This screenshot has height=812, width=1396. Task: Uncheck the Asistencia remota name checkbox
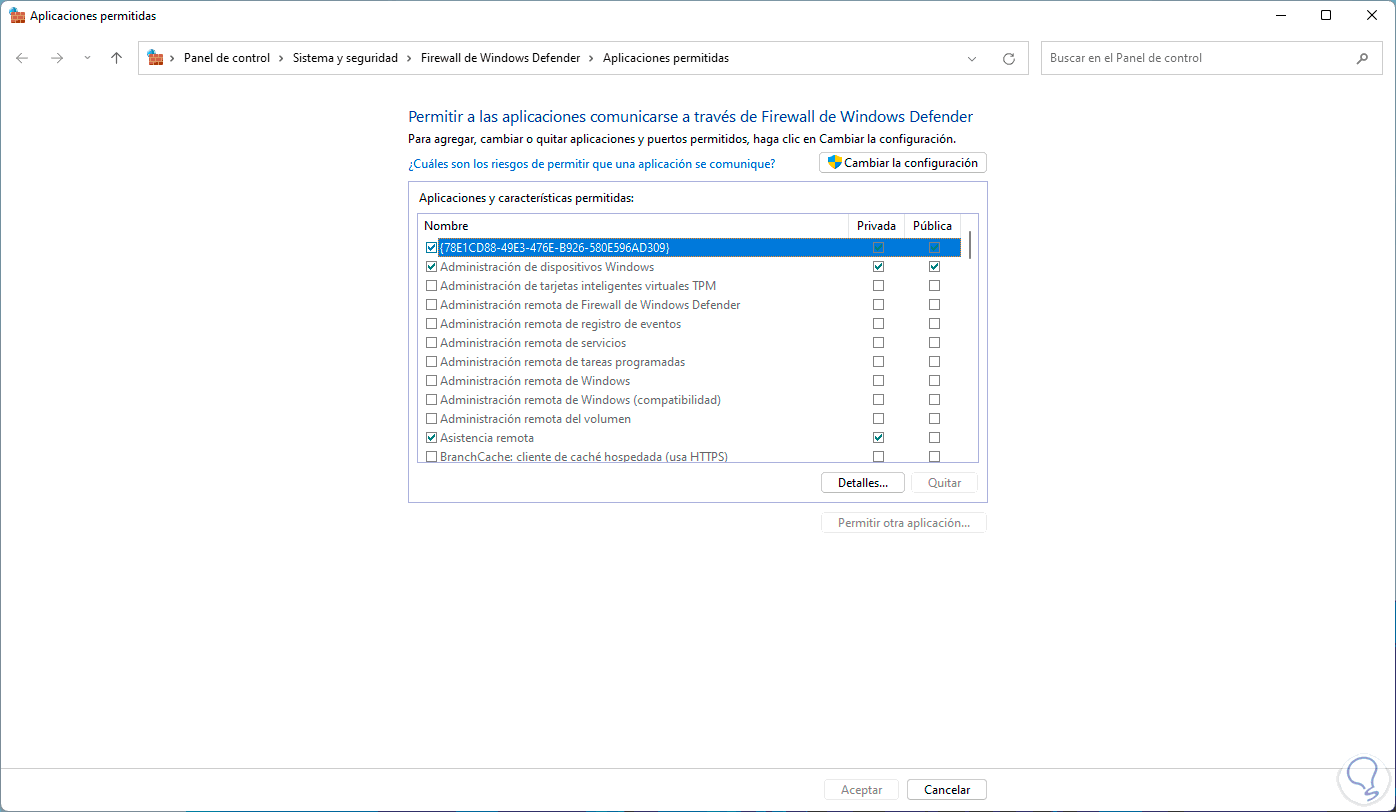point(431,438)
